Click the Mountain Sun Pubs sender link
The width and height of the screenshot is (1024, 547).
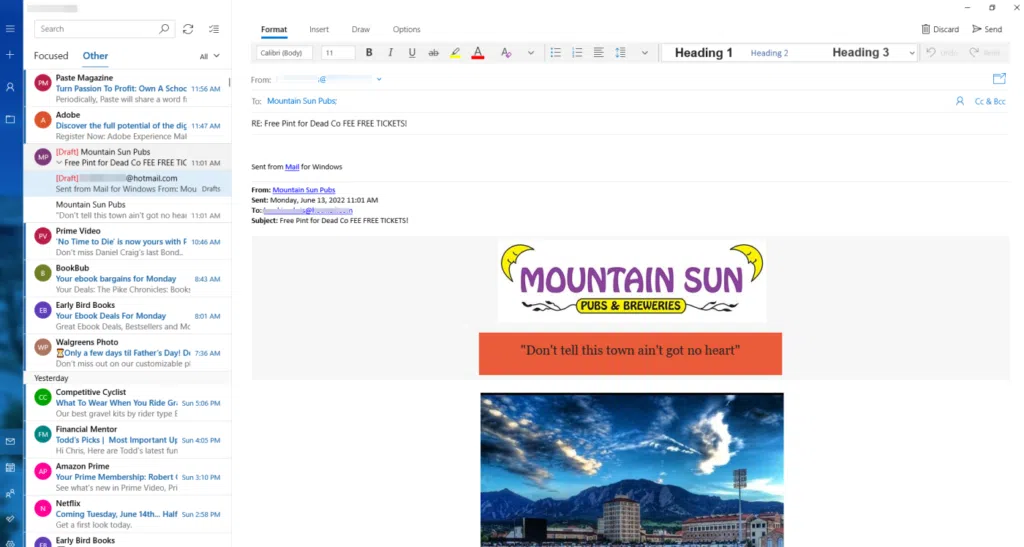(304, 190)
